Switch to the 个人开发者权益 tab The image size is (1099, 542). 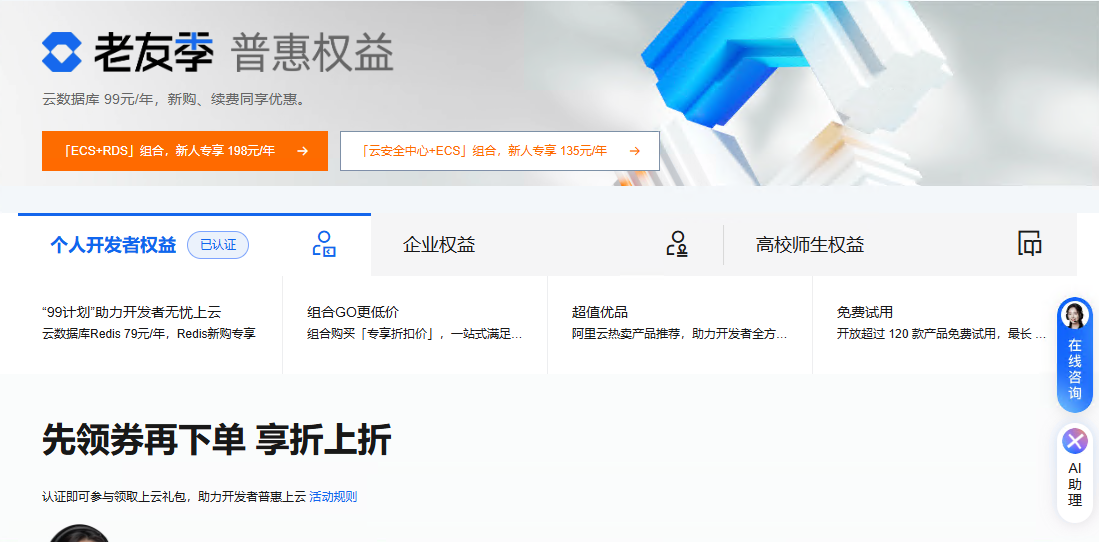[113, 245]
